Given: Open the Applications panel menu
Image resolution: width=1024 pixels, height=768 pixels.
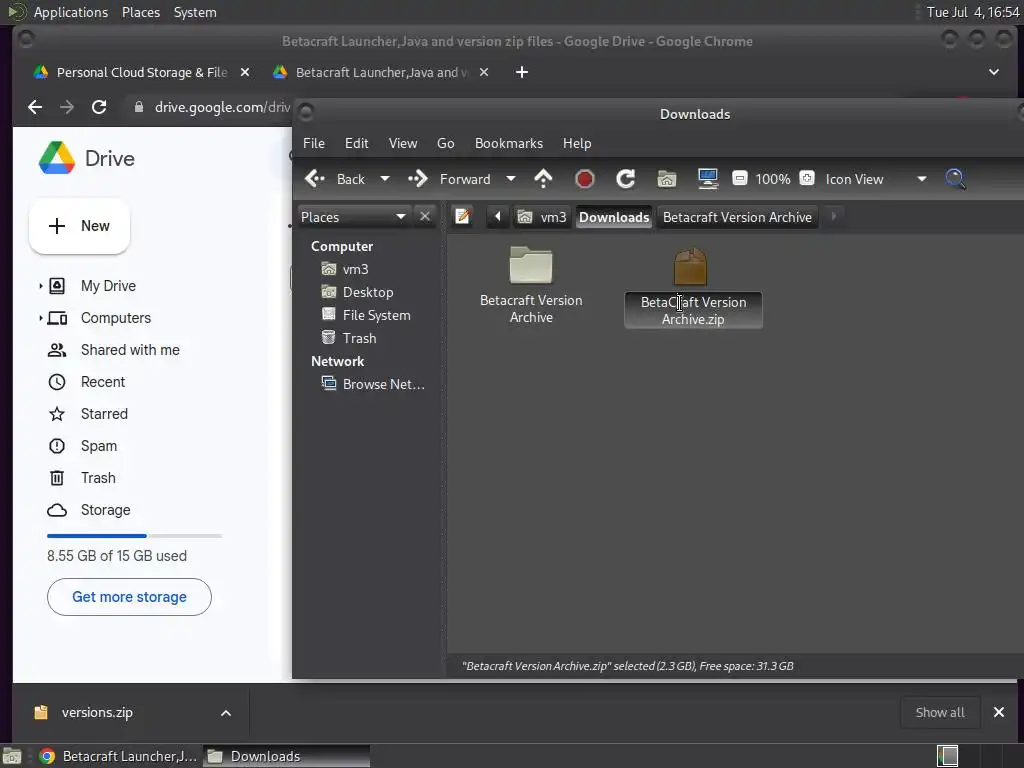Looking at the screenshot, I should click(x=71, y=12).
